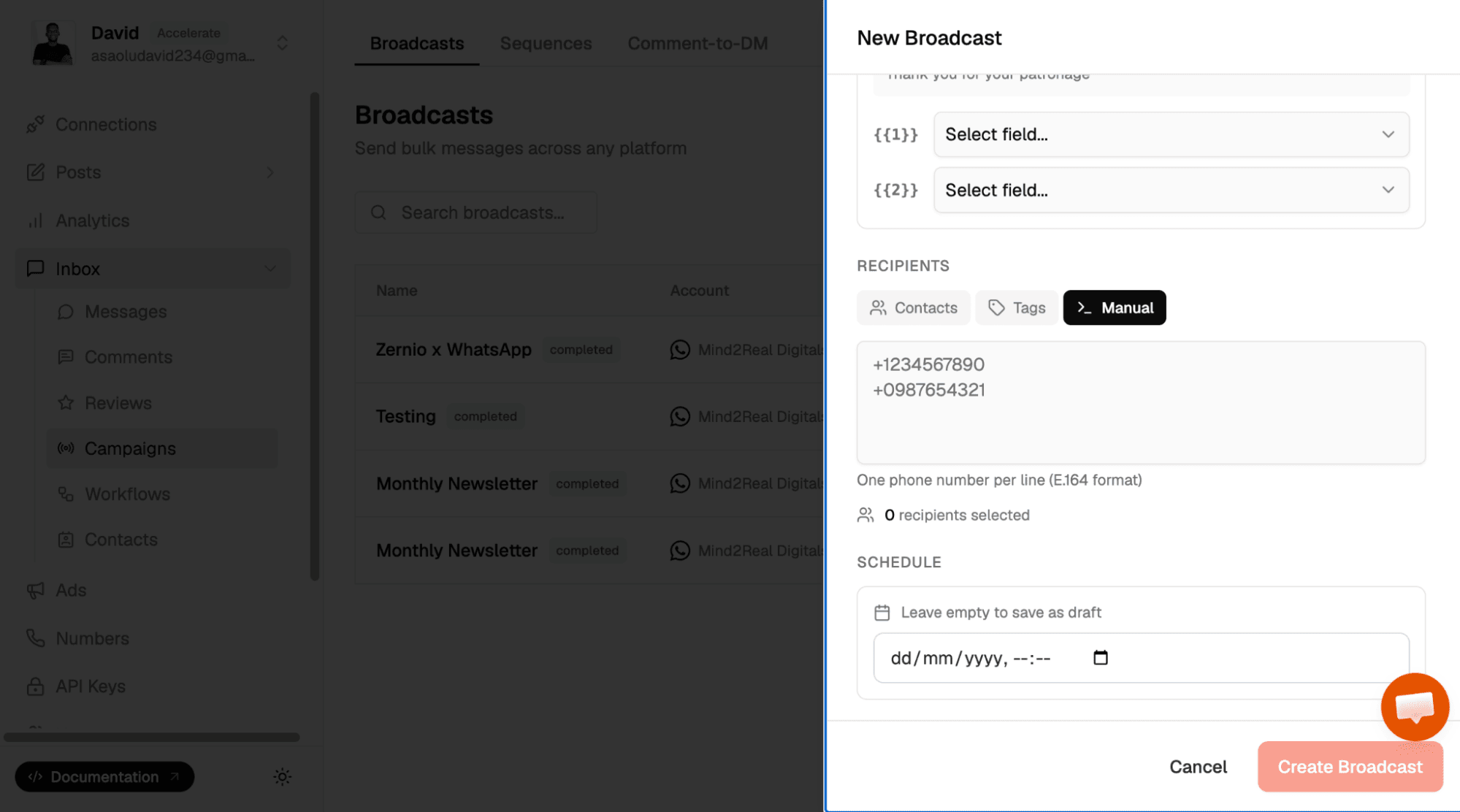Switch to the Sequences tab

[x=546, y=44]
